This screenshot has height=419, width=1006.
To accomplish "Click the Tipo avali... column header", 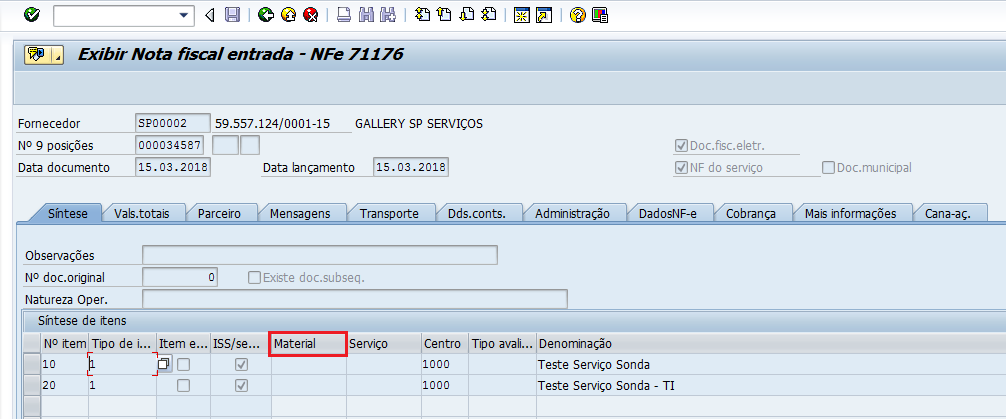I will tap(502, 343).
